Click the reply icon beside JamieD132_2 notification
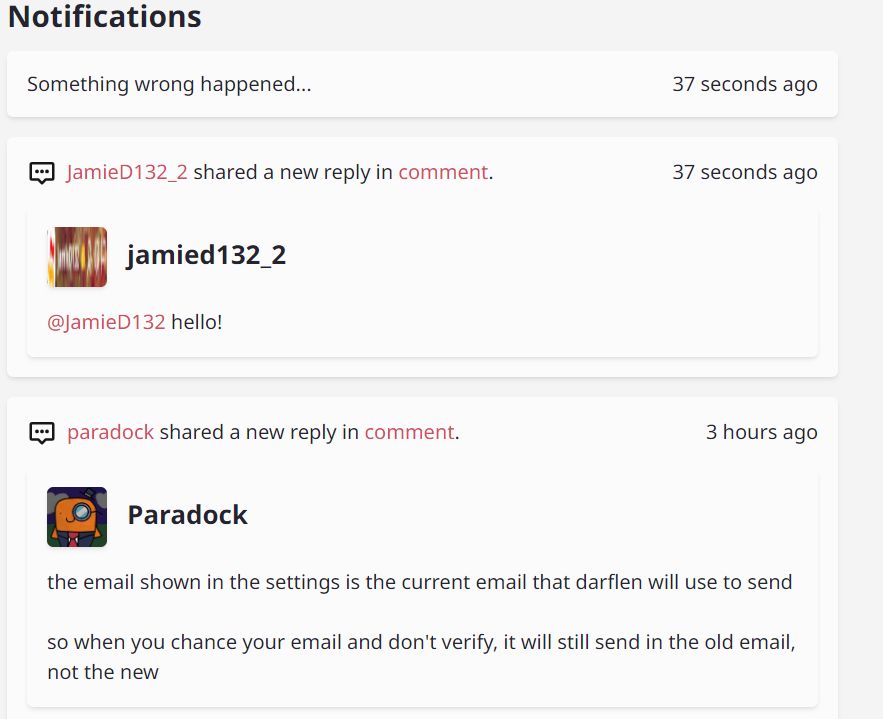This screenshot has height=719, width=883. (42, 173)
